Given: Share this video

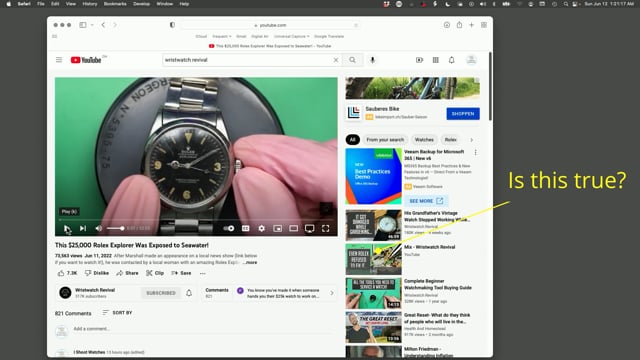Looking at the screenshot, I should pyautogui.click(x=127, y=273).
